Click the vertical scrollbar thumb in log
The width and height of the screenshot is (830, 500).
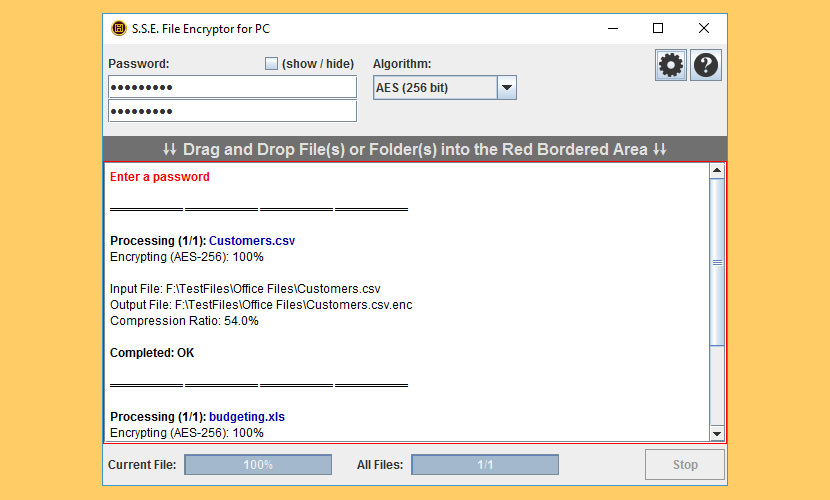tap(717, 262)
